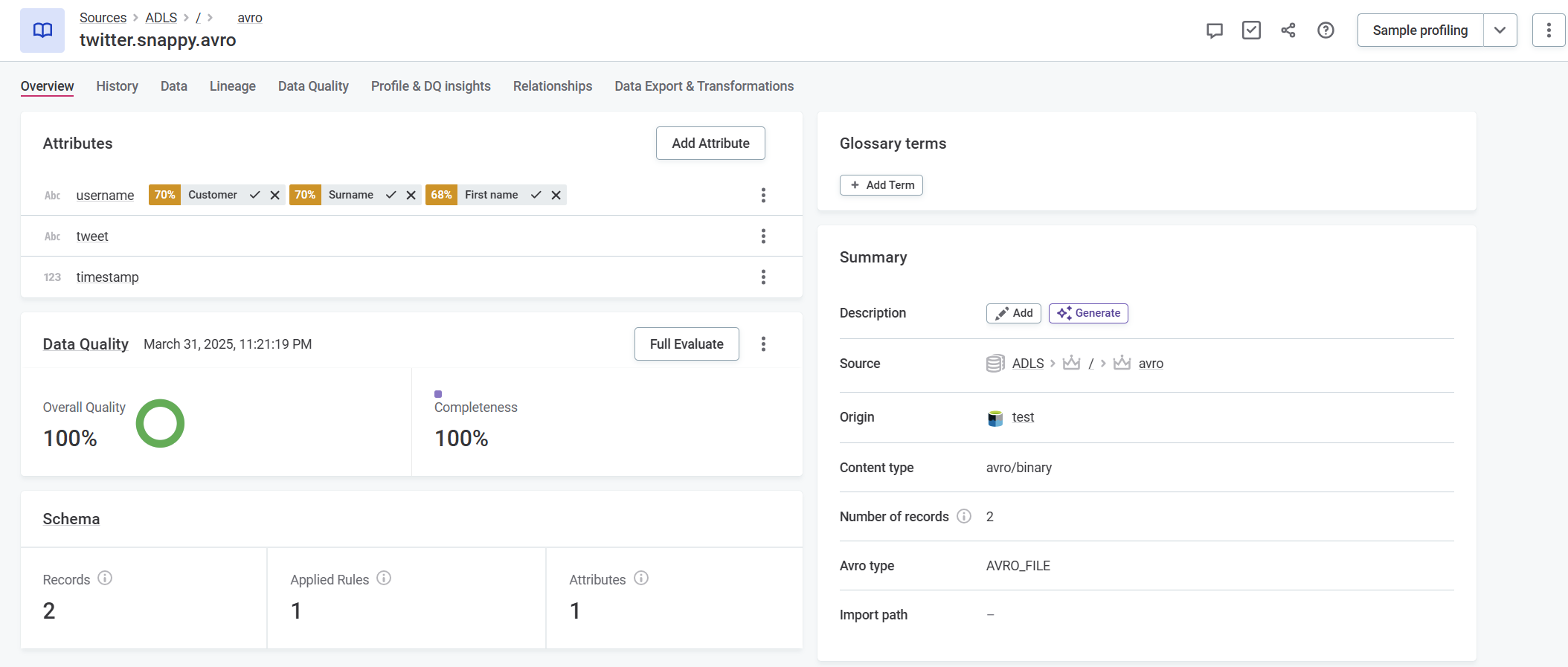
Task: Expand the Sample profiling dropdown arrow
Action: coord(1500,30)
